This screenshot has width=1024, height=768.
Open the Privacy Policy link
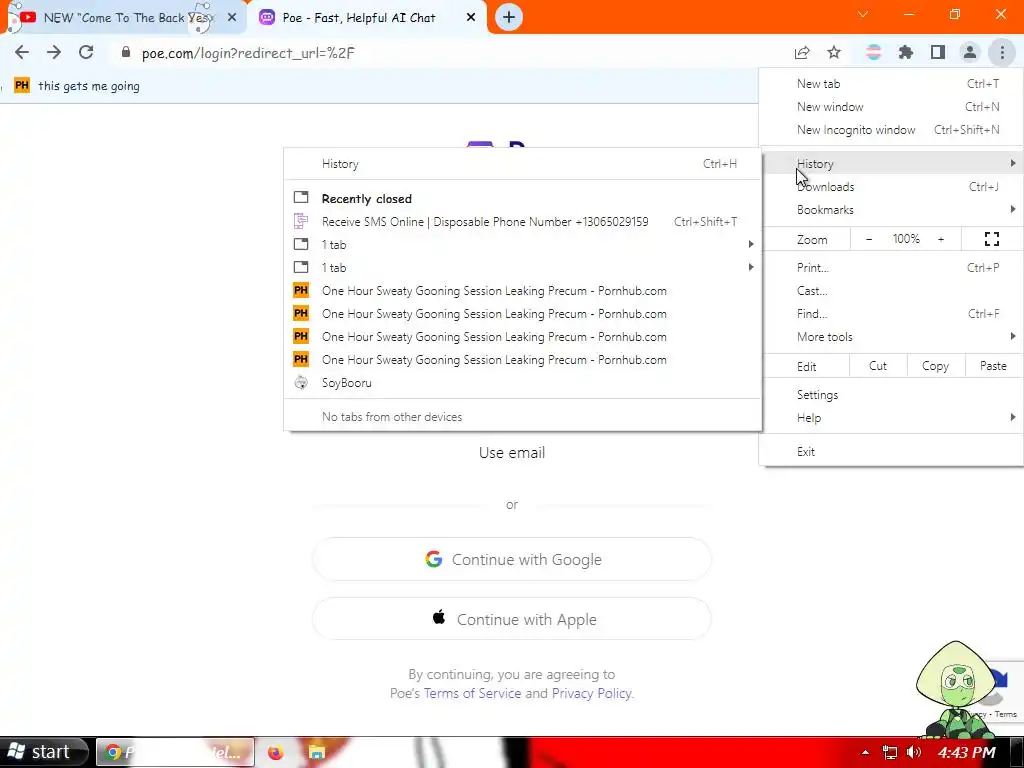(x=592, y=693)
